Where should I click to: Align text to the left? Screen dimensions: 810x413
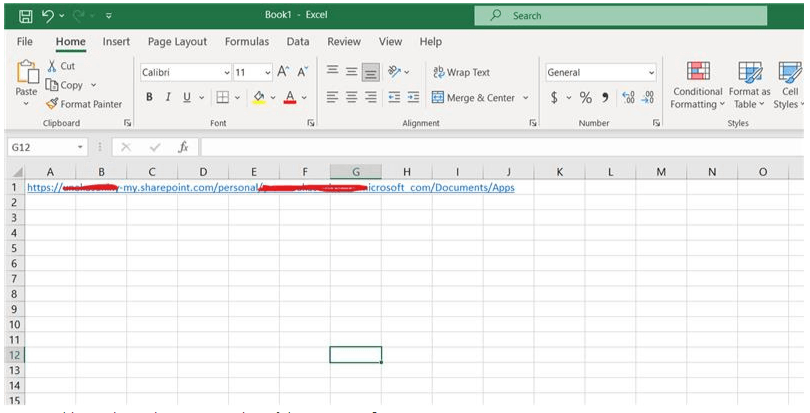332,97
